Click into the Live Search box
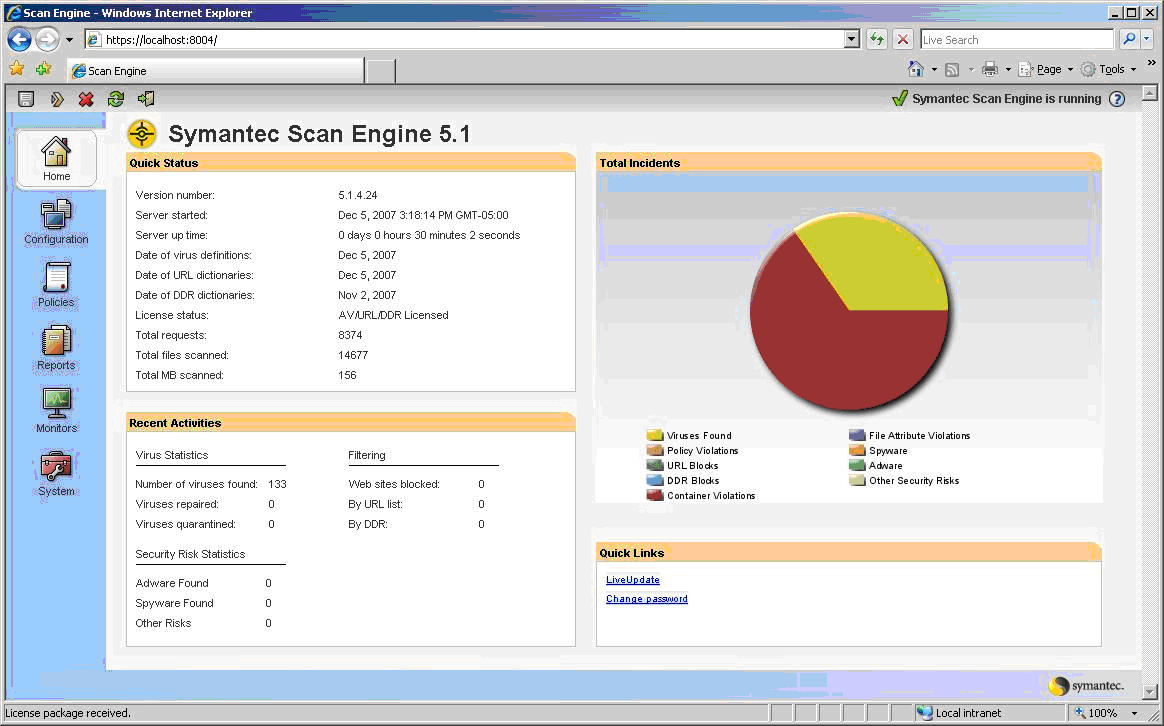The width and height of the screenshot is (1164, 726). pyautogui.click(x=1017, y=39)
